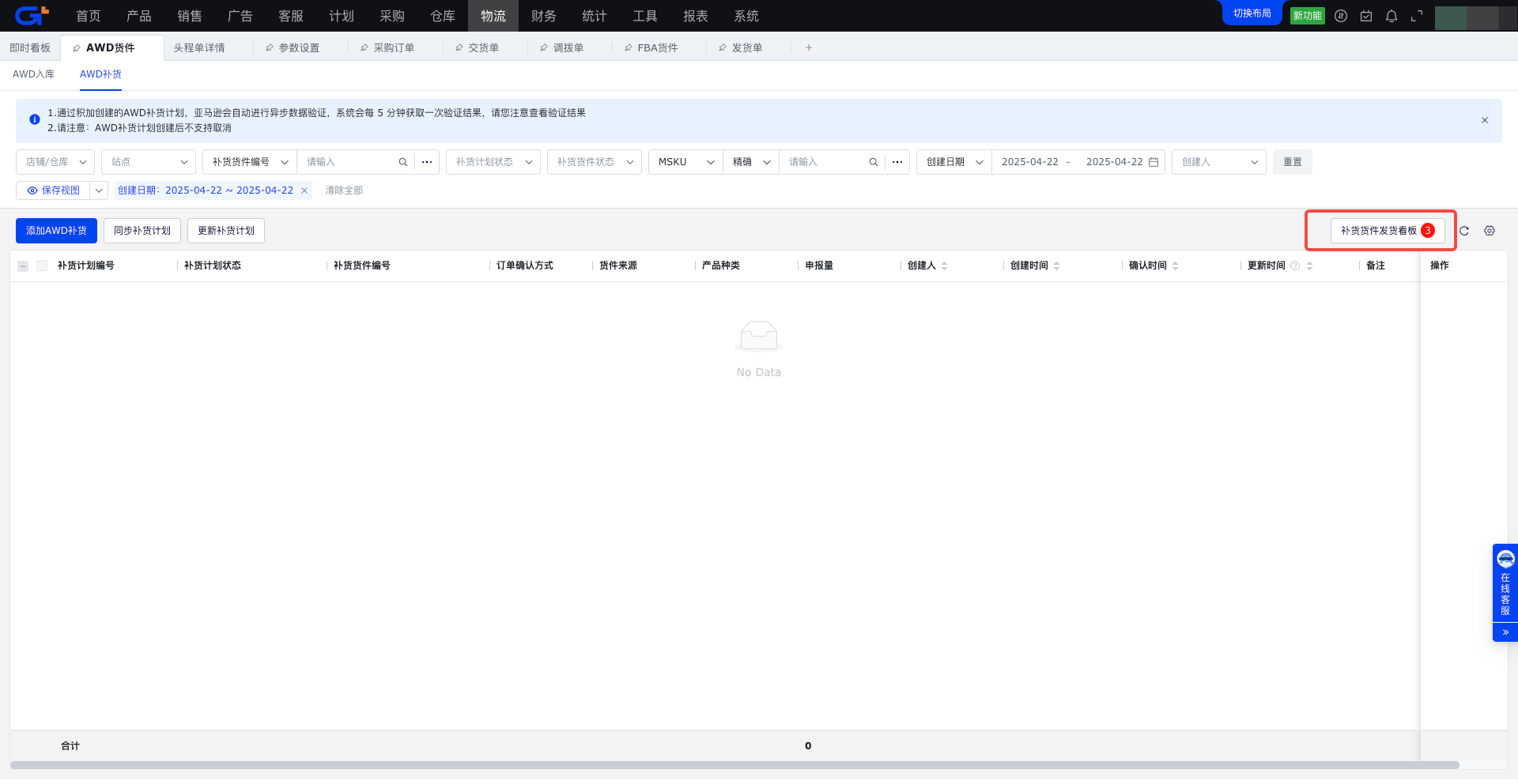Click the 切换布局 button
This screenshot has width=1518, height=784.
tap(1252, 13)
